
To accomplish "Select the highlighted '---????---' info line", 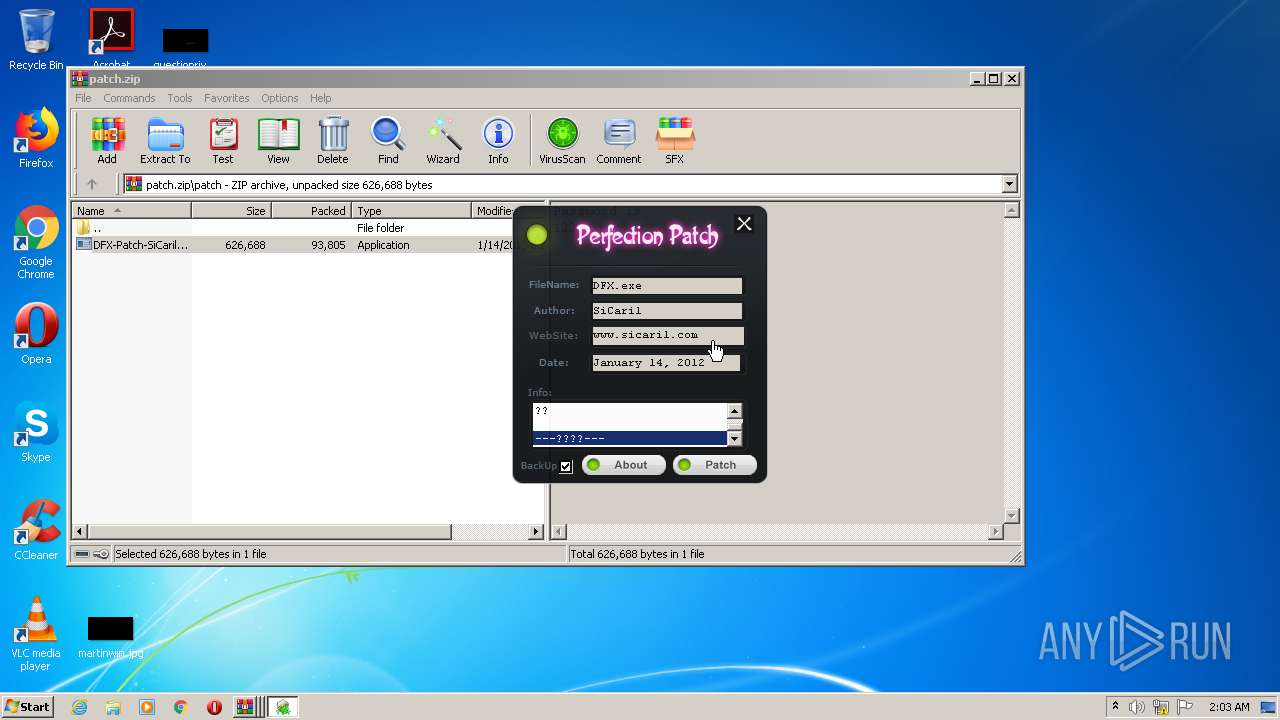I will (x=629, y=439).
